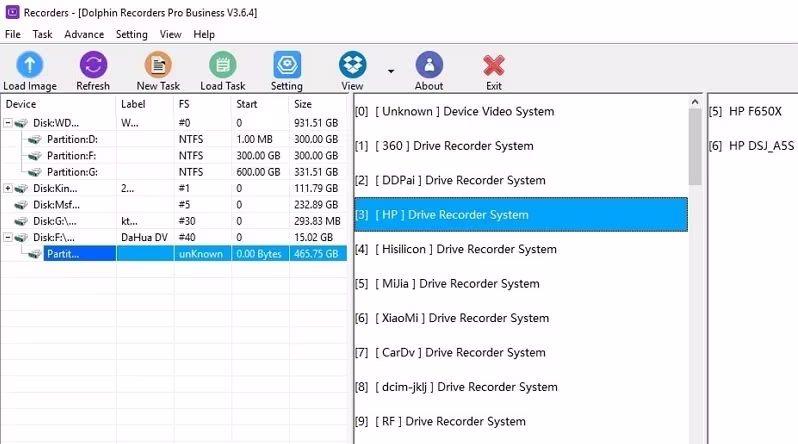Collapse the Disk:WD... tree node
This screenshot has height=444, width=798.
pyautogui.click(x=8, y=123)
